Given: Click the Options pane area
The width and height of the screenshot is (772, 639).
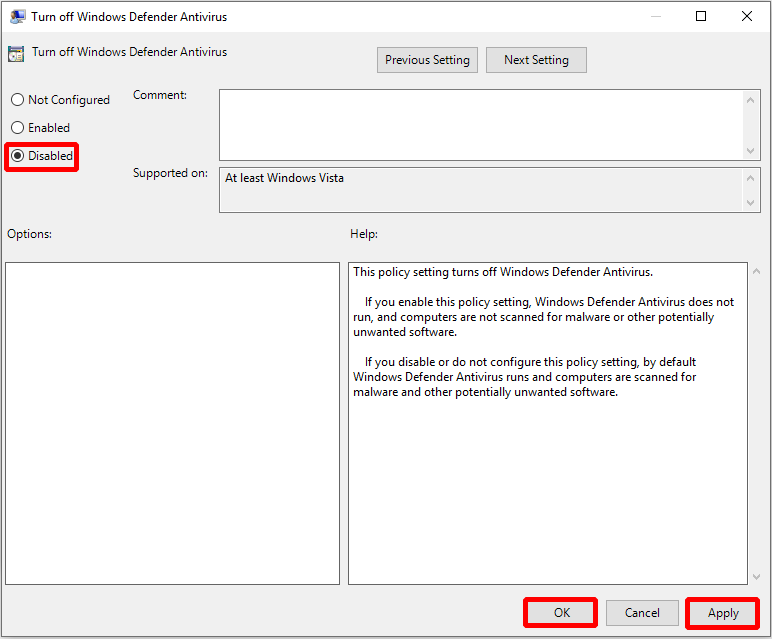Looking at the screenshot, I should pos(172,423).
